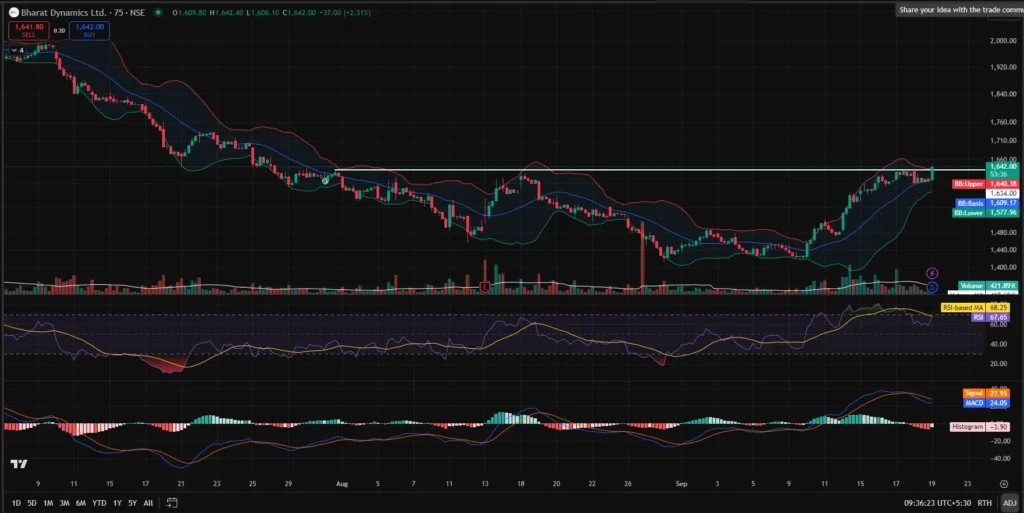Click the green market status dot
Screen dimensions: 1024x513
click(159, 12)
